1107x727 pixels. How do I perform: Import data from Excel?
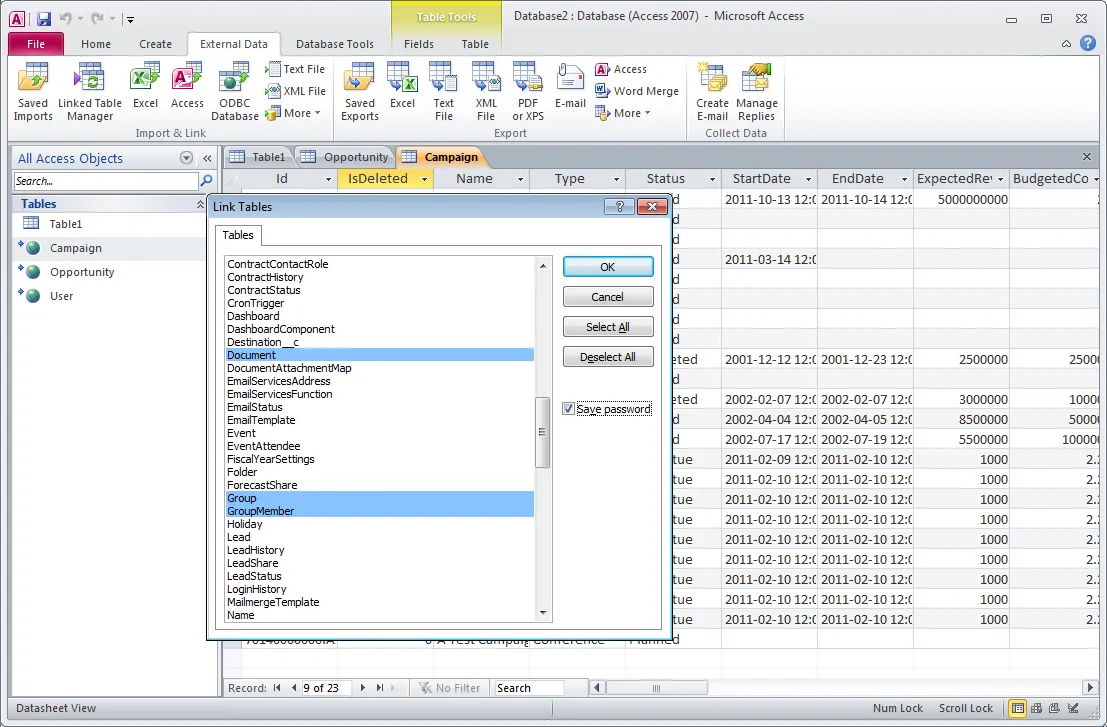click(144, 90)
